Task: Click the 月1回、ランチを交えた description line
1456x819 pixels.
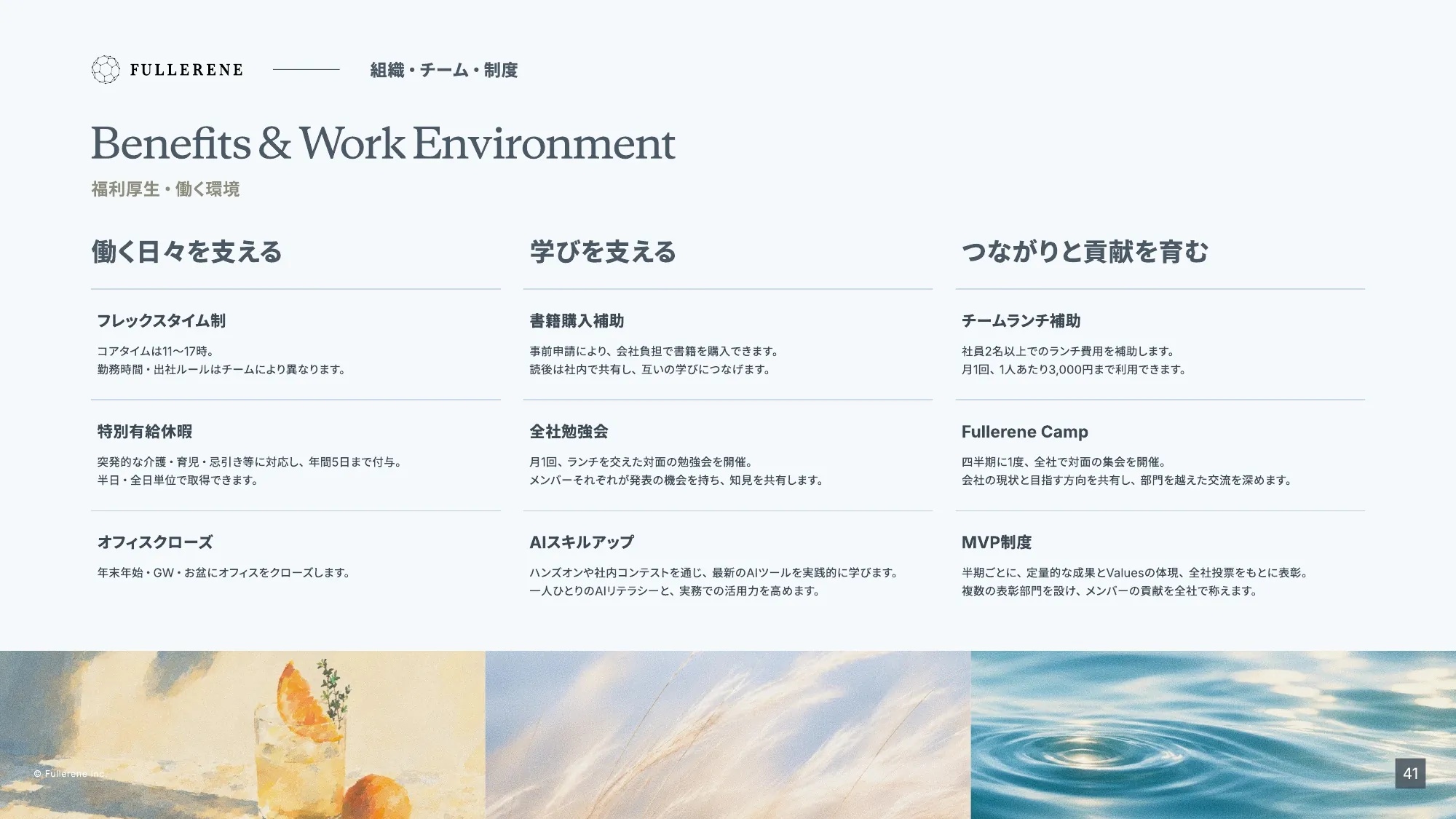Action: (x=641, y=462)
